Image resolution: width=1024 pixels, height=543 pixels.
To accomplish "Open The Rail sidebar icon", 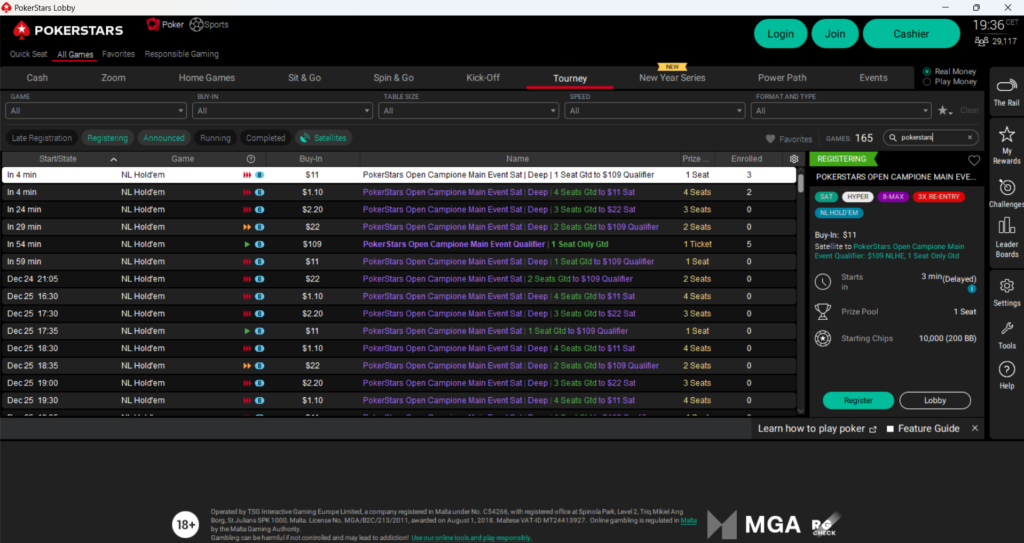I will [1006, 86].
